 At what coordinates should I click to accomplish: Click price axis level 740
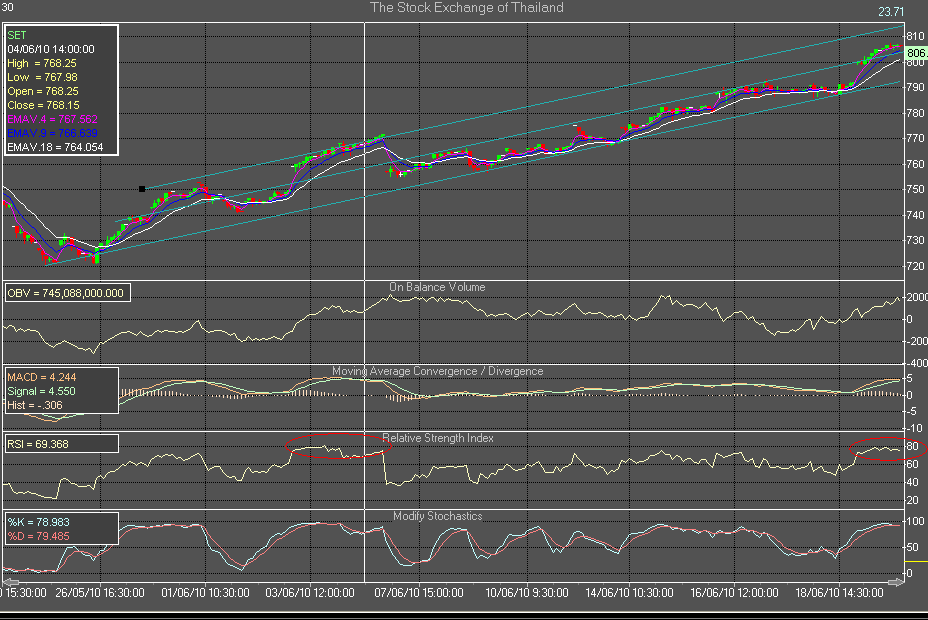(x=915, y=215)
